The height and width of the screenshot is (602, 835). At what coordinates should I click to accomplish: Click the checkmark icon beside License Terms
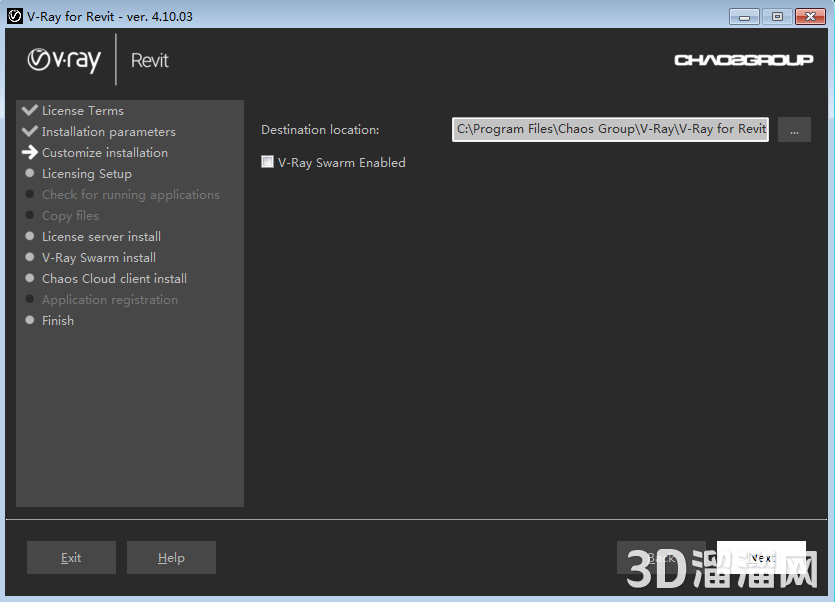(x=30, y=110)
